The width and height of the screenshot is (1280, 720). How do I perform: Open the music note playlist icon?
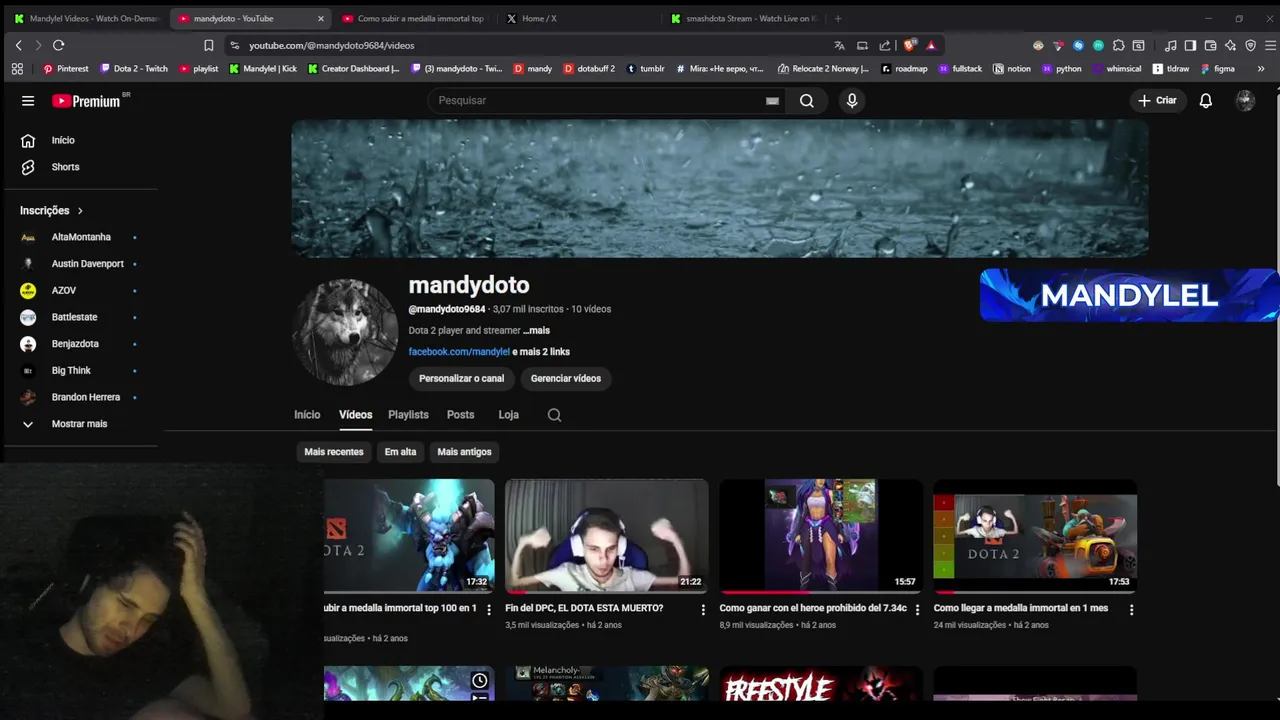1170,45
